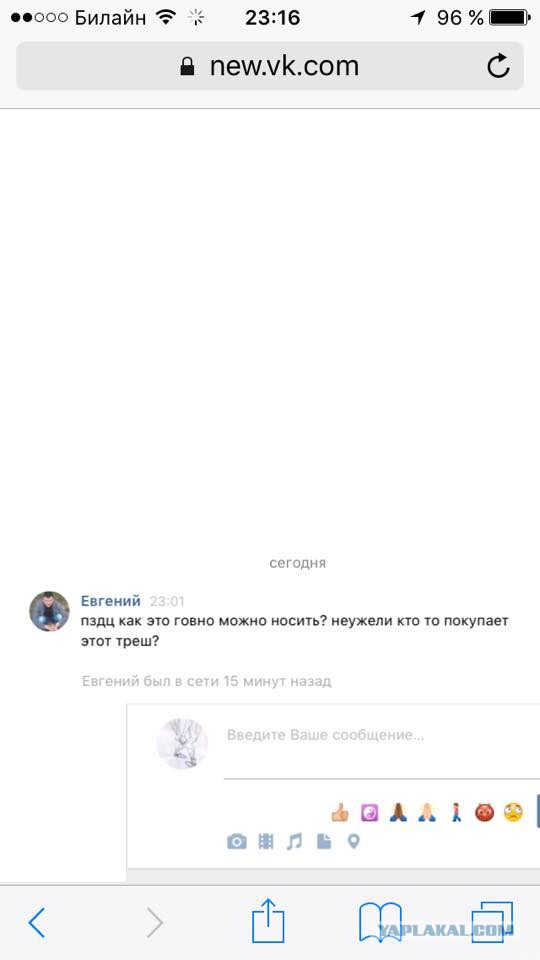Insert the dark-skin praying hands emoji

398,812
